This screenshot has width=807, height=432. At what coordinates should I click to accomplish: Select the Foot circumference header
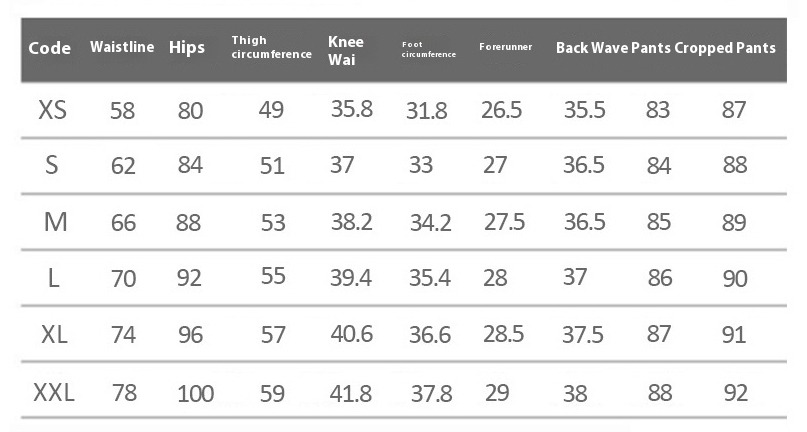(x=428, y=48)
